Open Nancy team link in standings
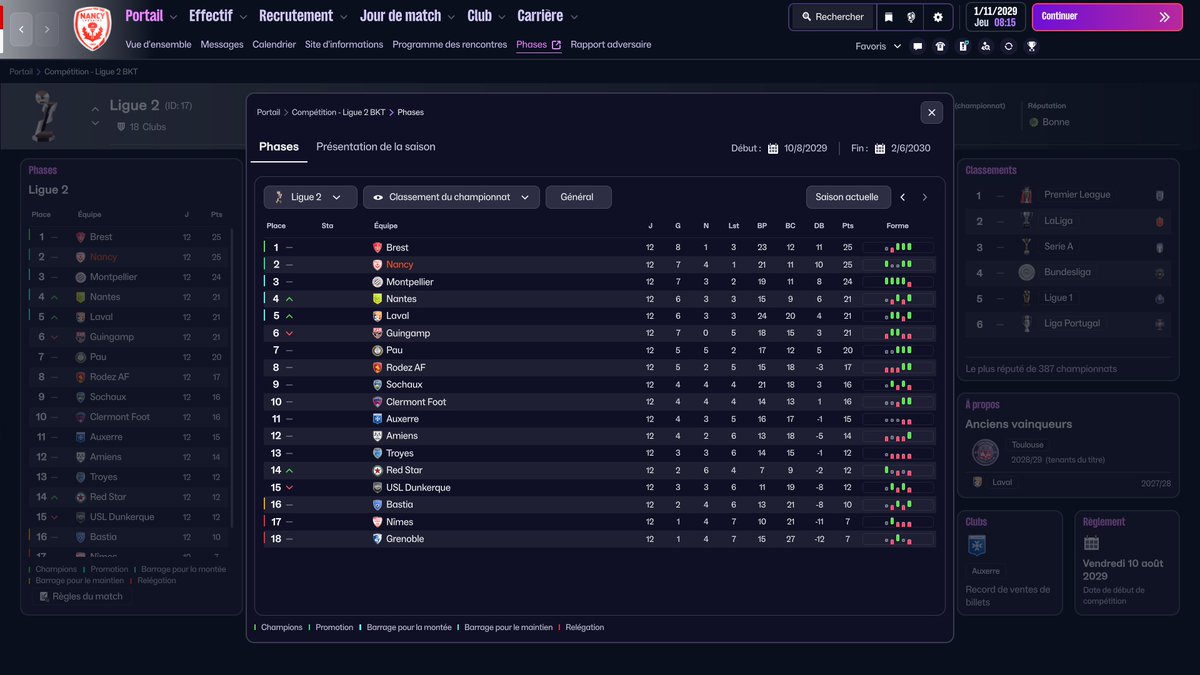Screen dimensions: 1200x675 399,265
